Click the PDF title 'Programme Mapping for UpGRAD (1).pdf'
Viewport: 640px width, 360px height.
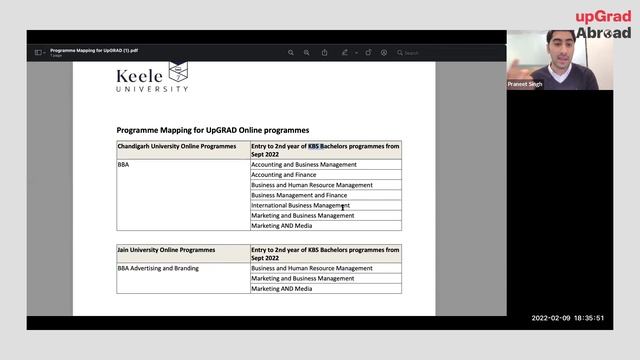click(x=94, y=51)
